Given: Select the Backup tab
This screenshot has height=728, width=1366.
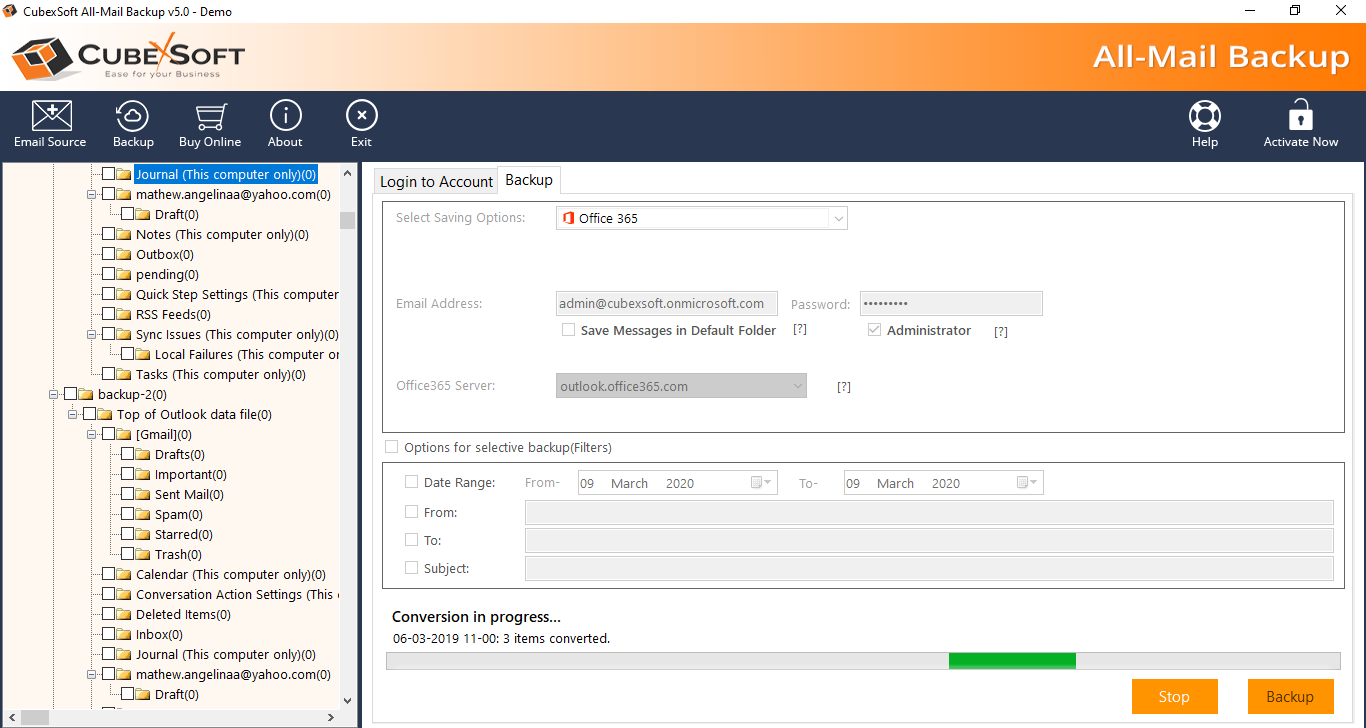Looking at the screenshot, I should [529, 180].
